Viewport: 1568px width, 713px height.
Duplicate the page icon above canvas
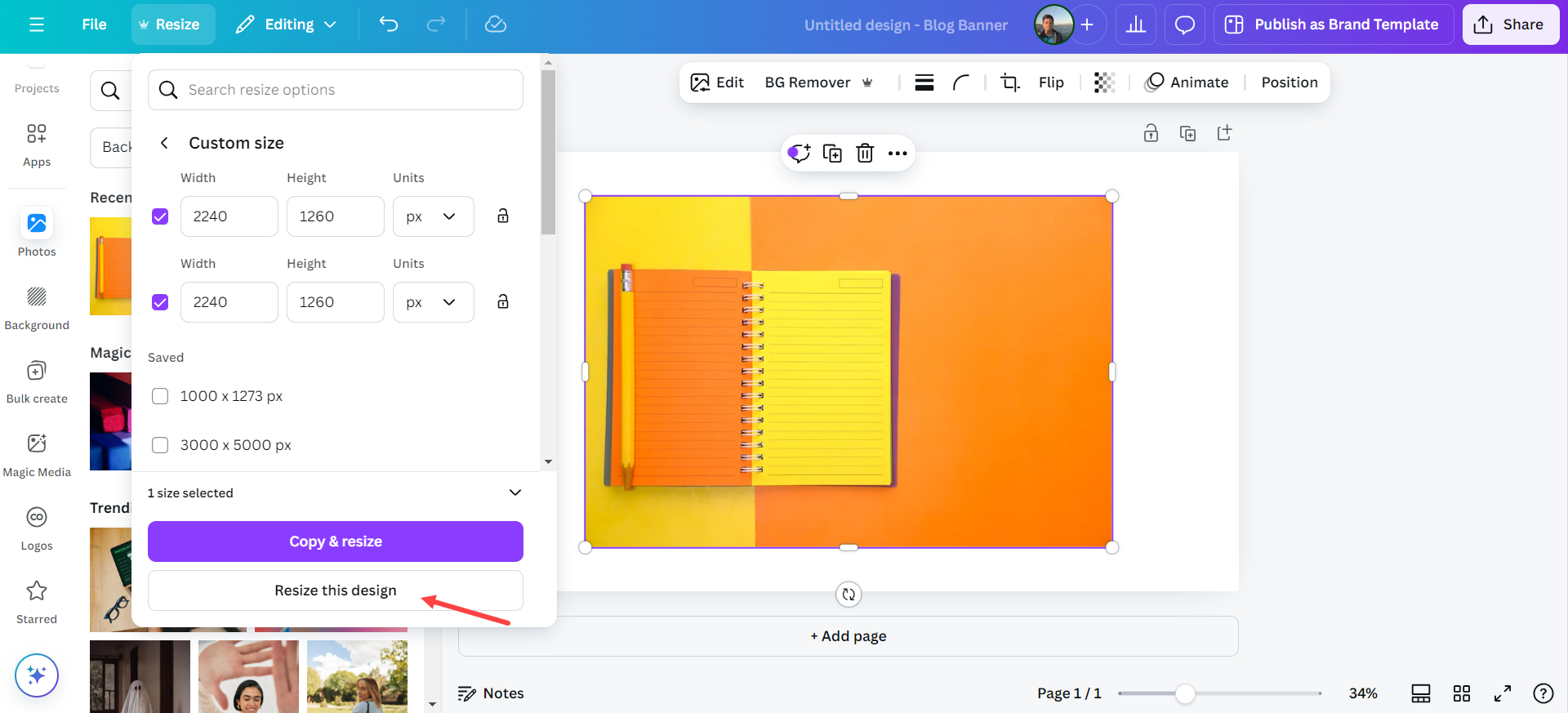(1188, 133)
